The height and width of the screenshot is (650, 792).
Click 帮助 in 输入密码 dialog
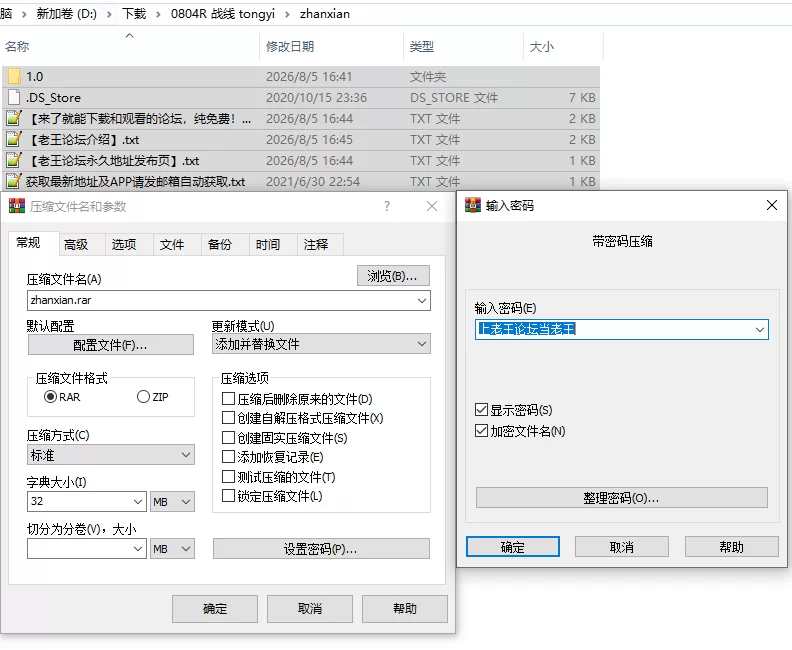click(x=731, y=547)
